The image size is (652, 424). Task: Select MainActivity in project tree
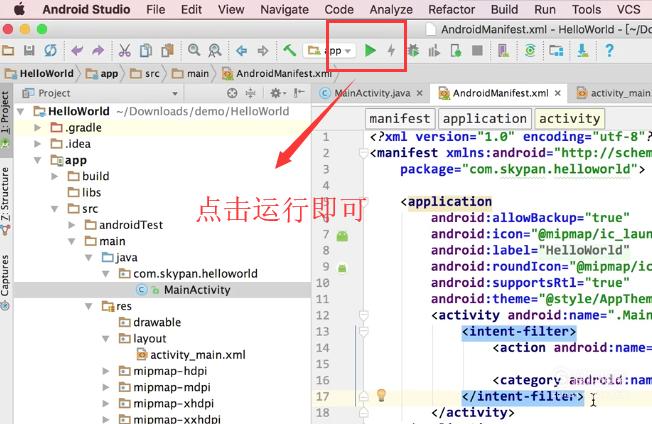click(162, 290)
